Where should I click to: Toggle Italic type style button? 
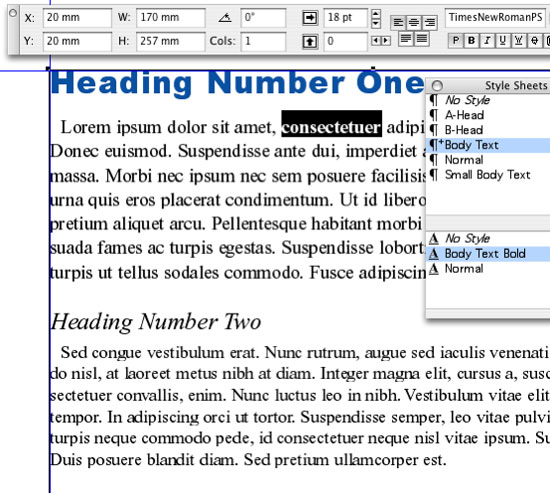(487, 41)
